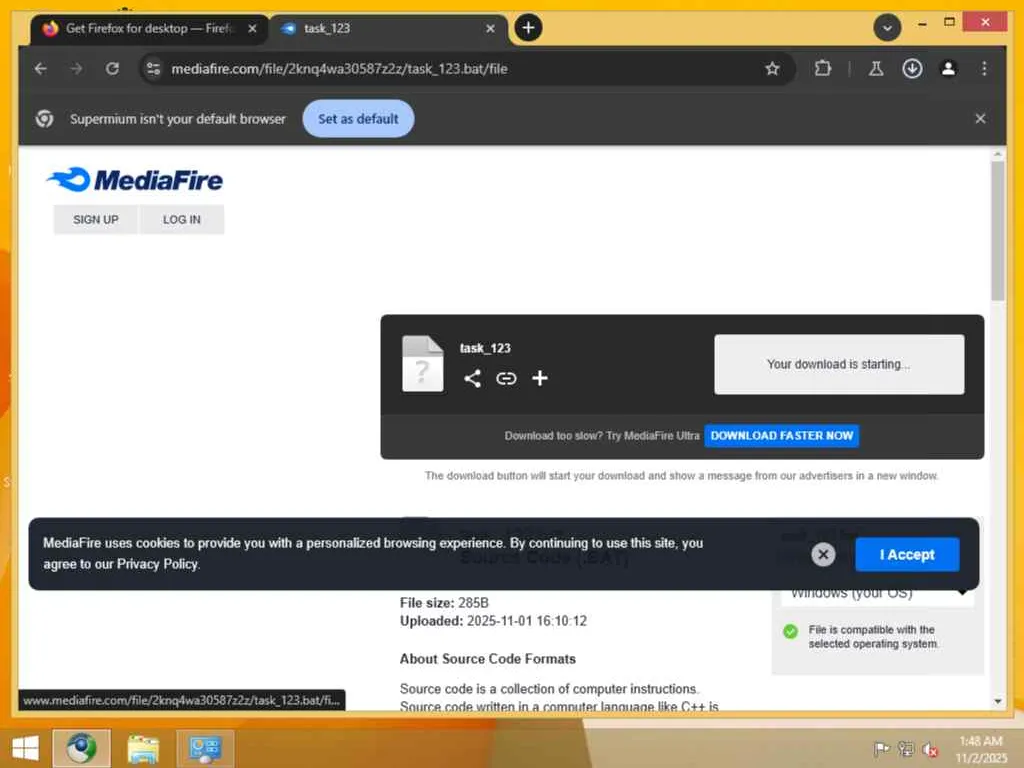Viewport: 1024px width, 768px height.
Task: Open the browser profile avatar icon
Action: (x=948, y=69)
